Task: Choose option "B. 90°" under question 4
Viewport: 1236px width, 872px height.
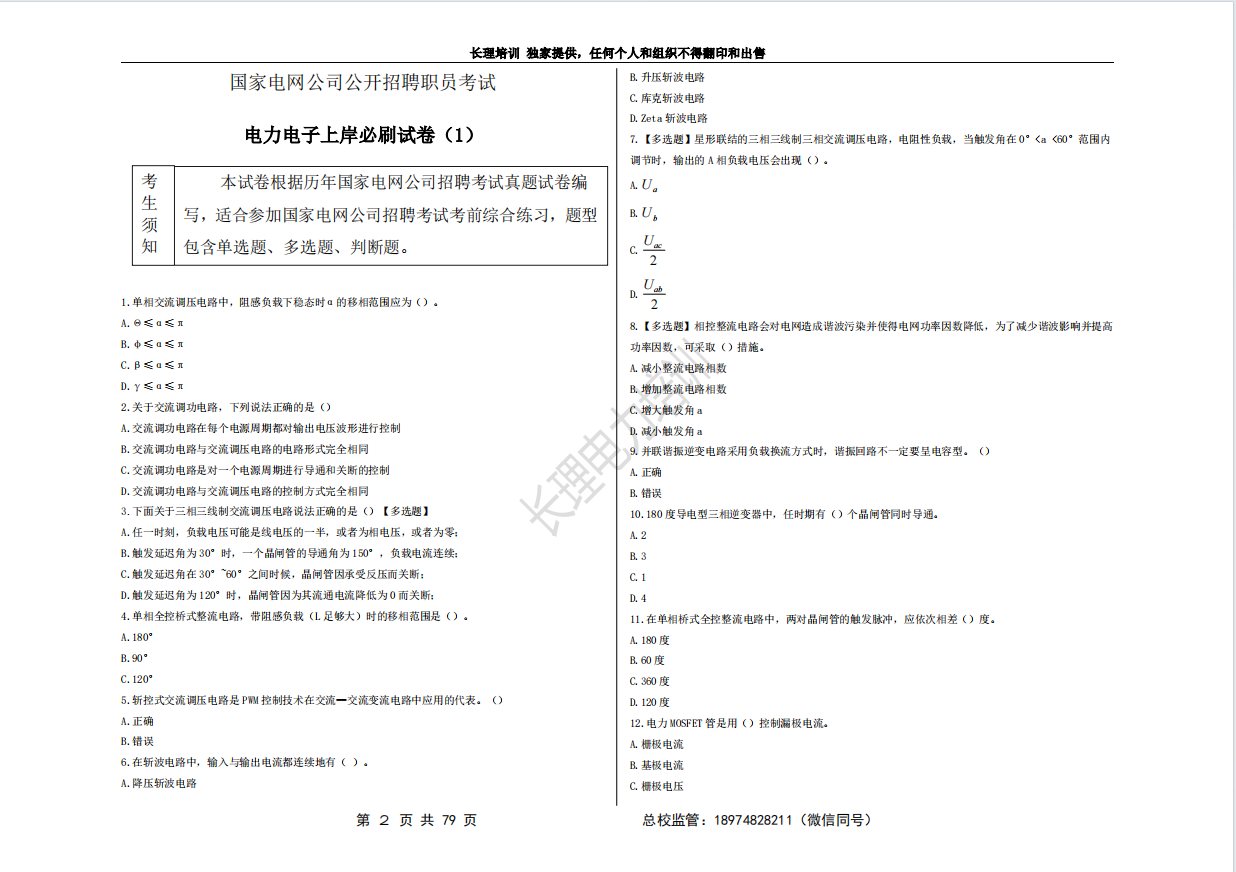Action: [134, 658]
